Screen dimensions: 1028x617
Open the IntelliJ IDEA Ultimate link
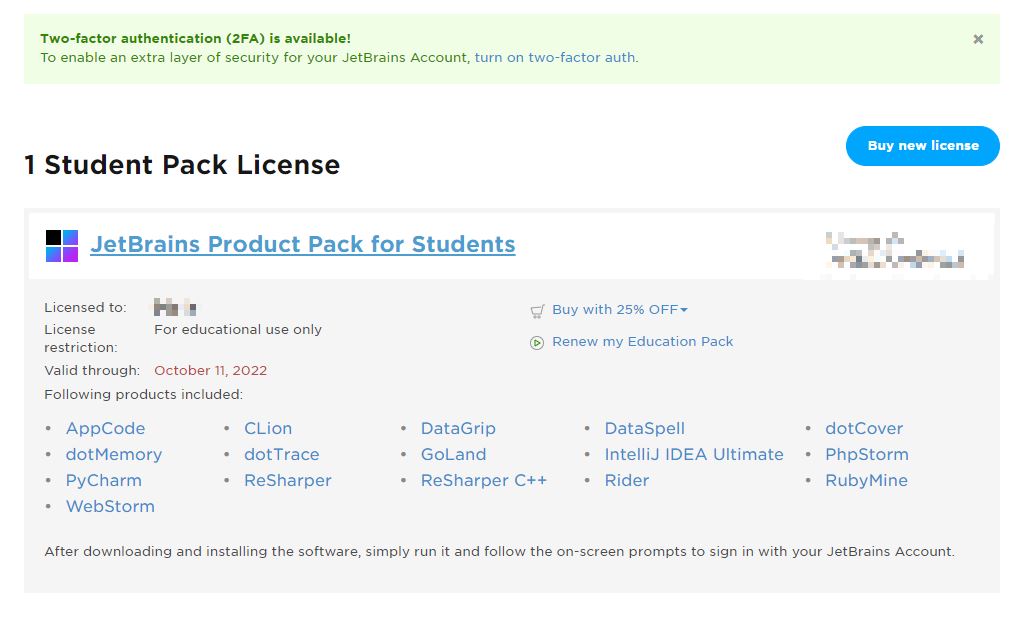click(694, 454)
